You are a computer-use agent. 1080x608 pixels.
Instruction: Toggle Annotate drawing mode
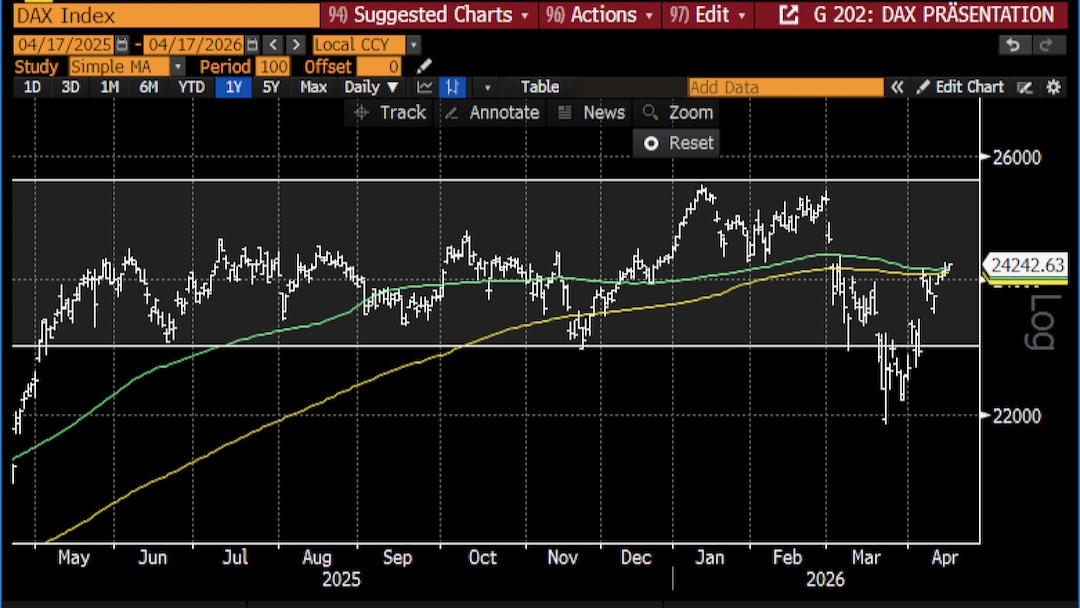click(x=491, y=113)
